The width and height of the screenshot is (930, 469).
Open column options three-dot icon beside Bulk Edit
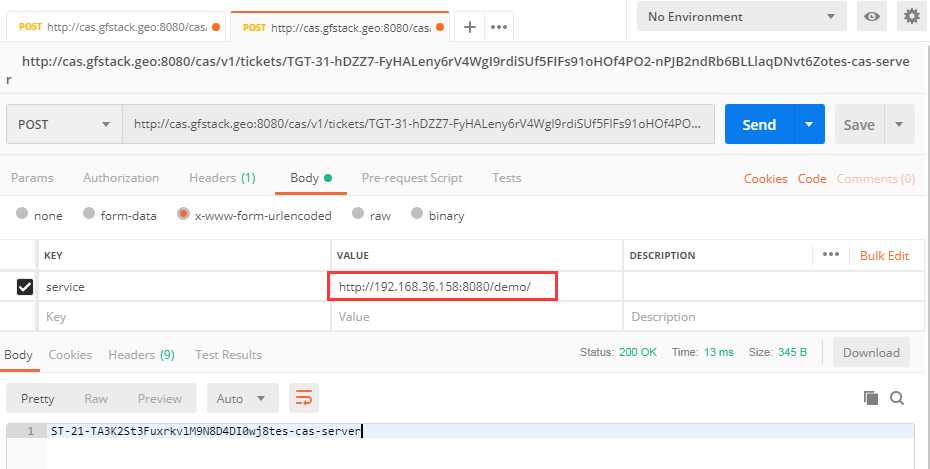[x=830, y=255]
